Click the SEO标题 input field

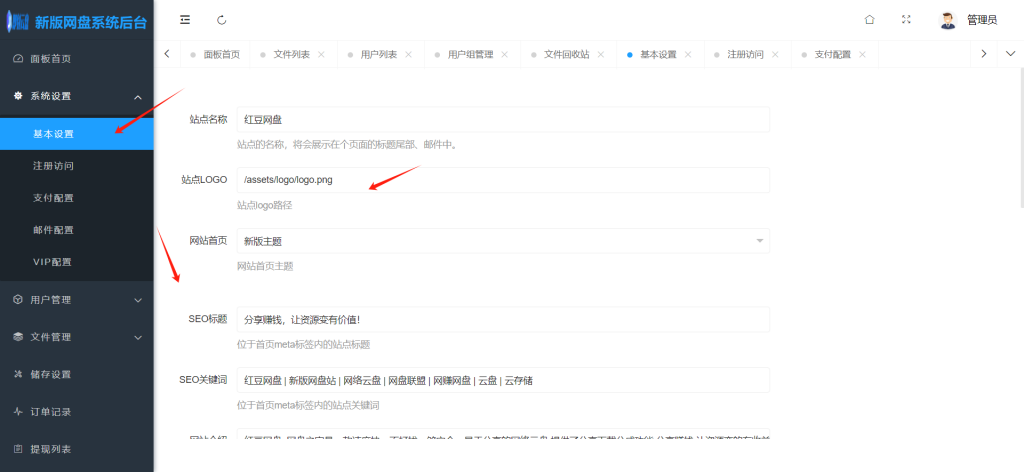click(503, 319)
